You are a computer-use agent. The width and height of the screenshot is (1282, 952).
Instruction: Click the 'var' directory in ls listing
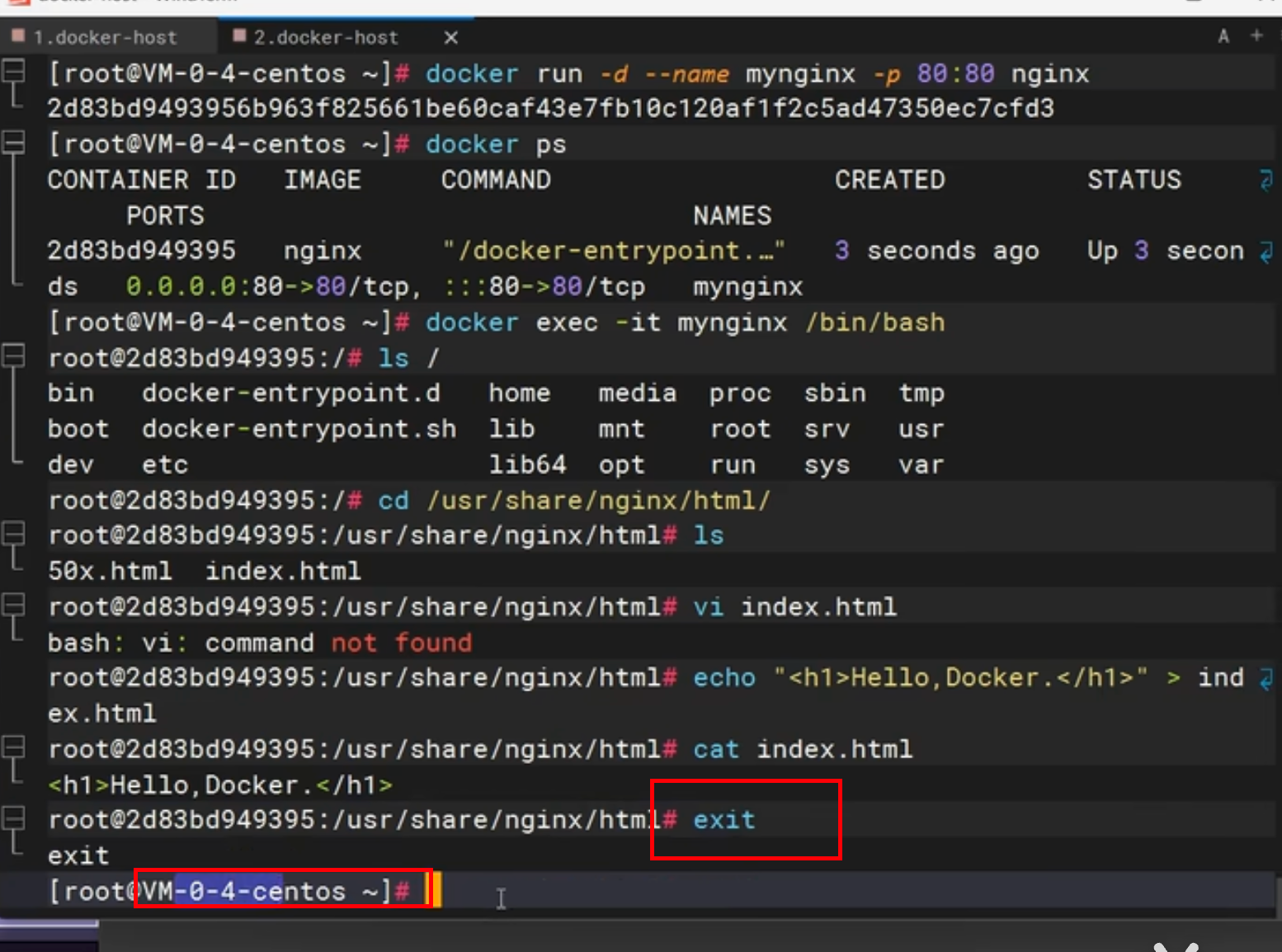[921, 464]
